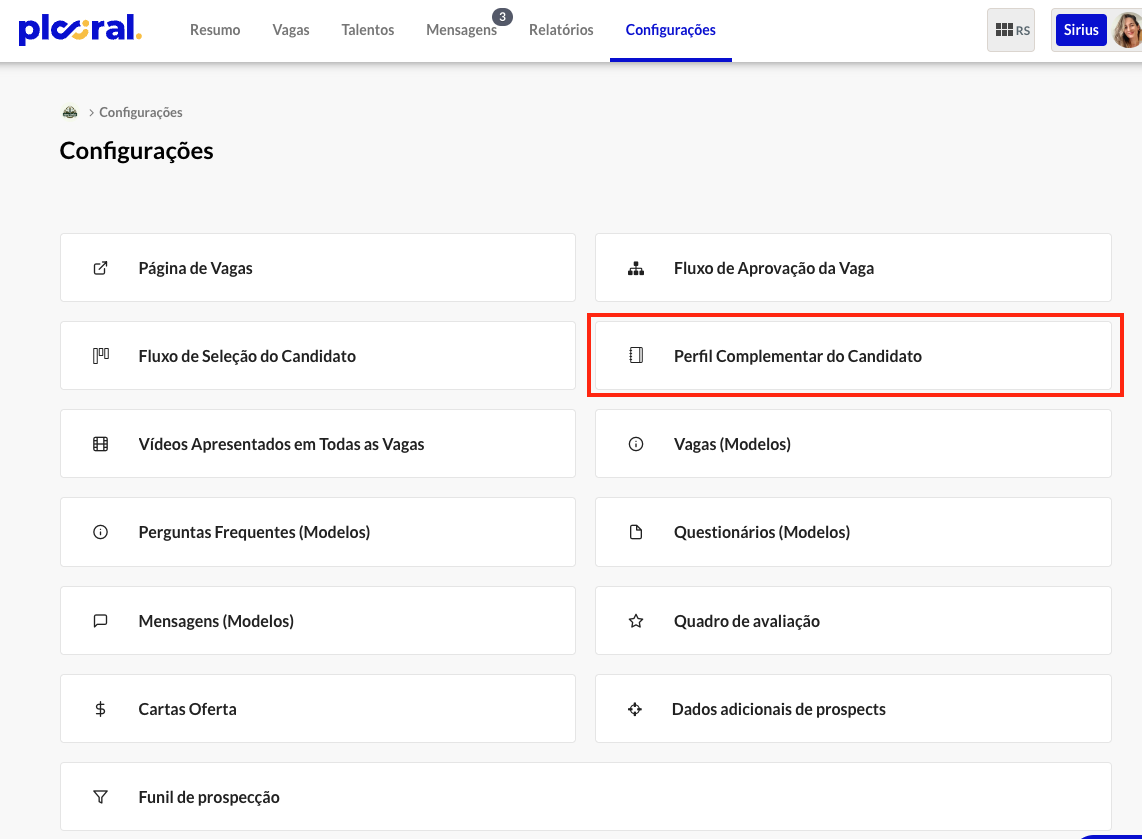
Task: Open the Resumo tab
Action: tap(215, 30)
